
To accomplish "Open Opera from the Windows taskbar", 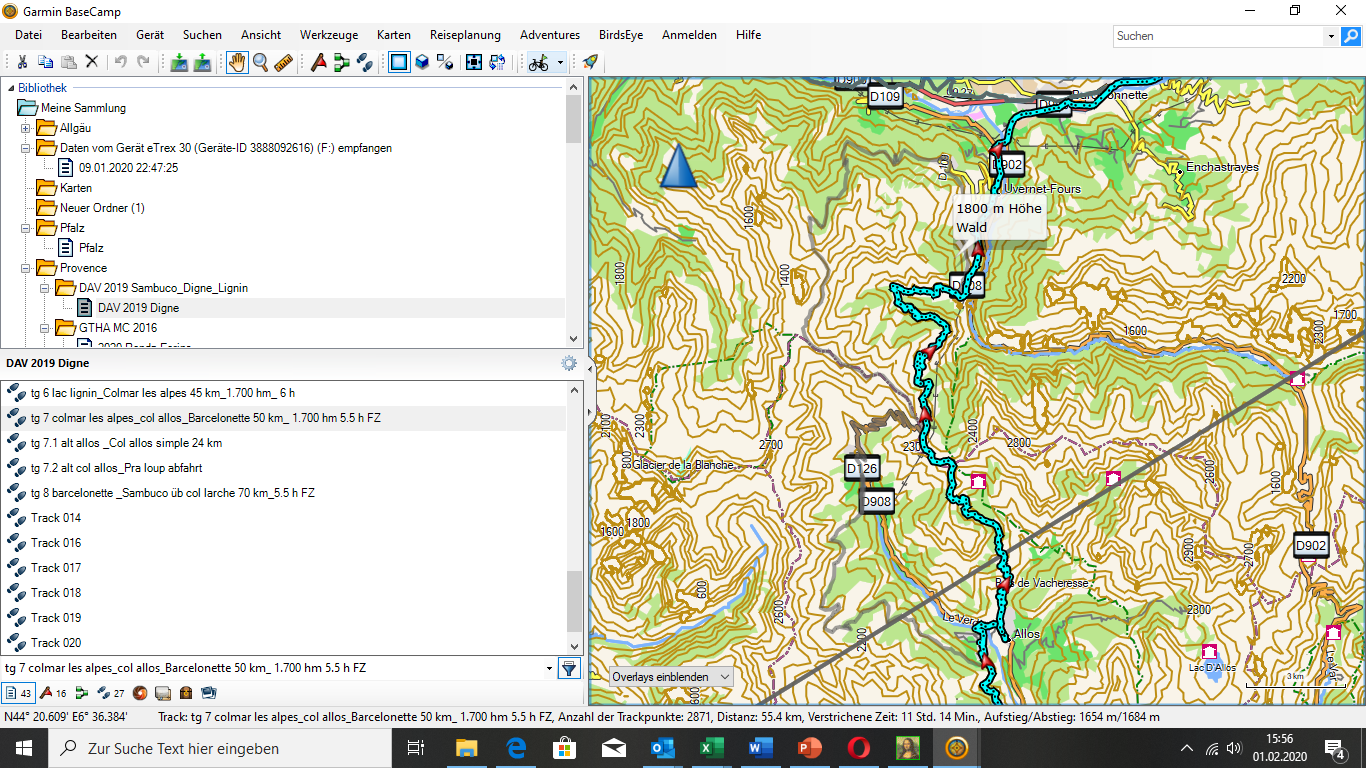I will point(859,748).
